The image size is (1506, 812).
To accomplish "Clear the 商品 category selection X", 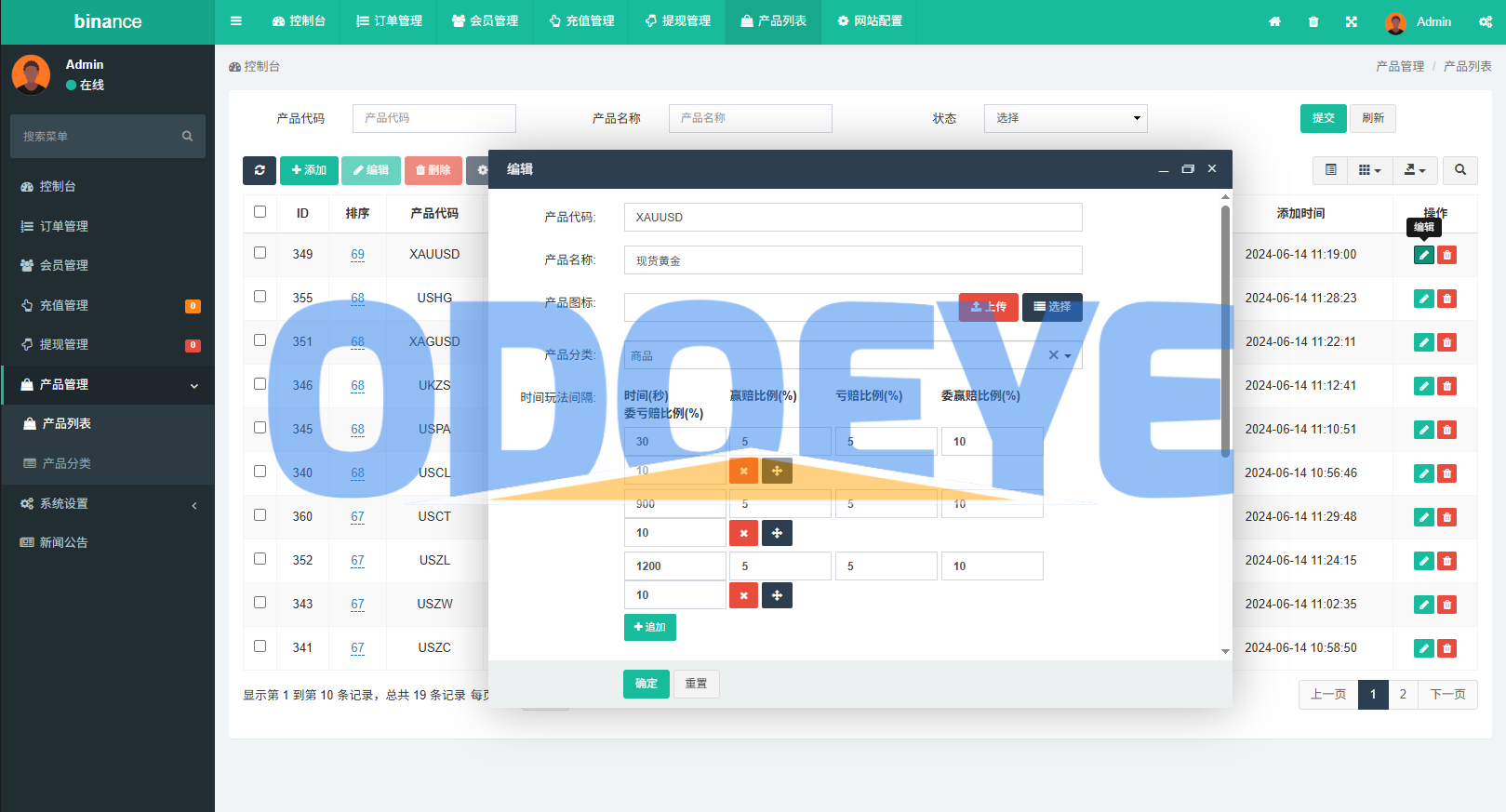I will [1054, 354].
